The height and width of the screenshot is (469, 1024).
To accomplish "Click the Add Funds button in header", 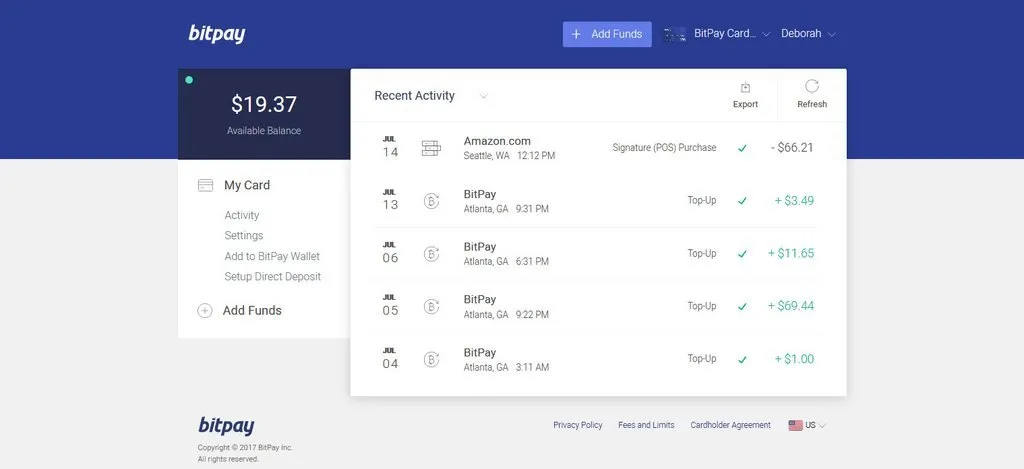I will click(607, 34).
